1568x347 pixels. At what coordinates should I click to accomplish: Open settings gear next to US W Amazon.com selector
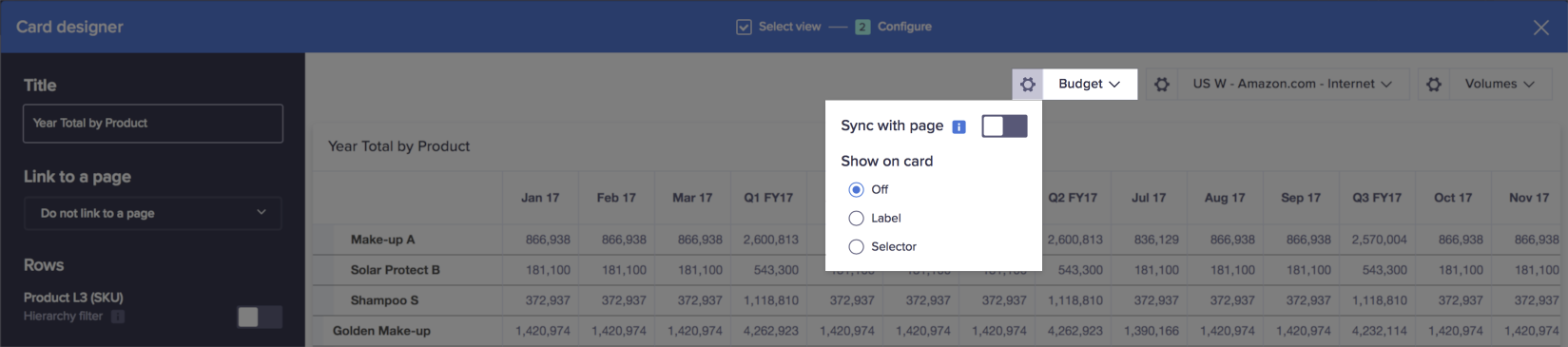coord(1161,84)
